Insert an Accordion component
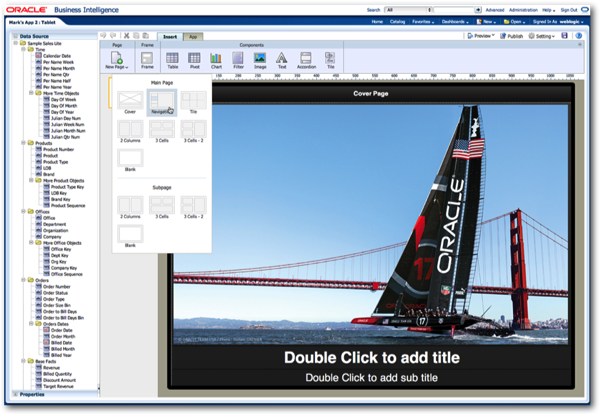The height and width of the screenshot is (415, 600). [306, 60]
